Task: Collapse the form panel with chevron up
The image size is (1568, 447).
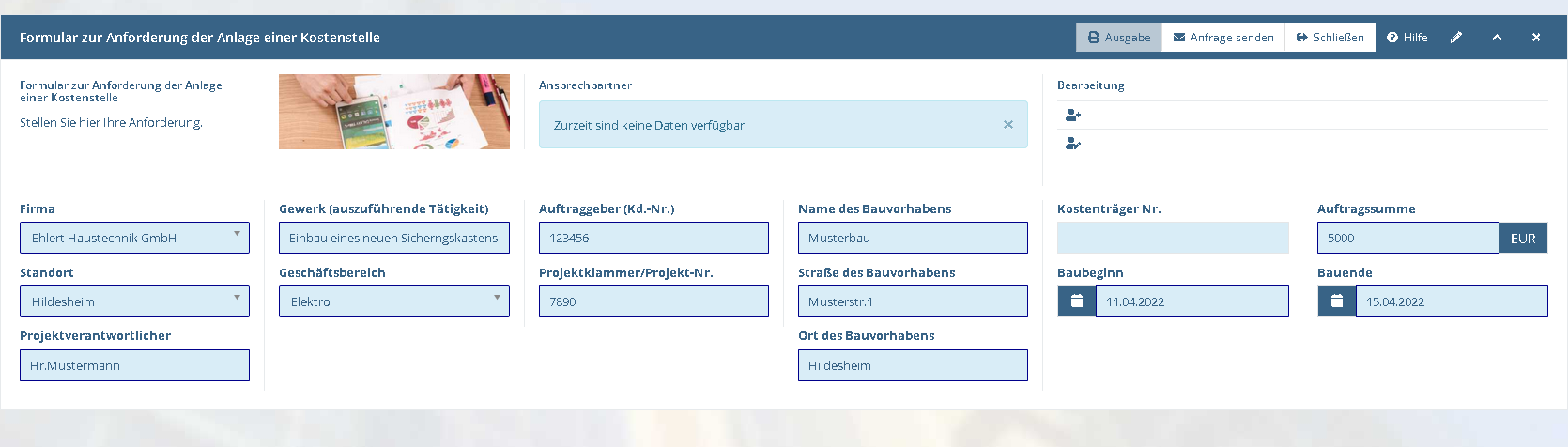Action: (x=1497, y=38)
